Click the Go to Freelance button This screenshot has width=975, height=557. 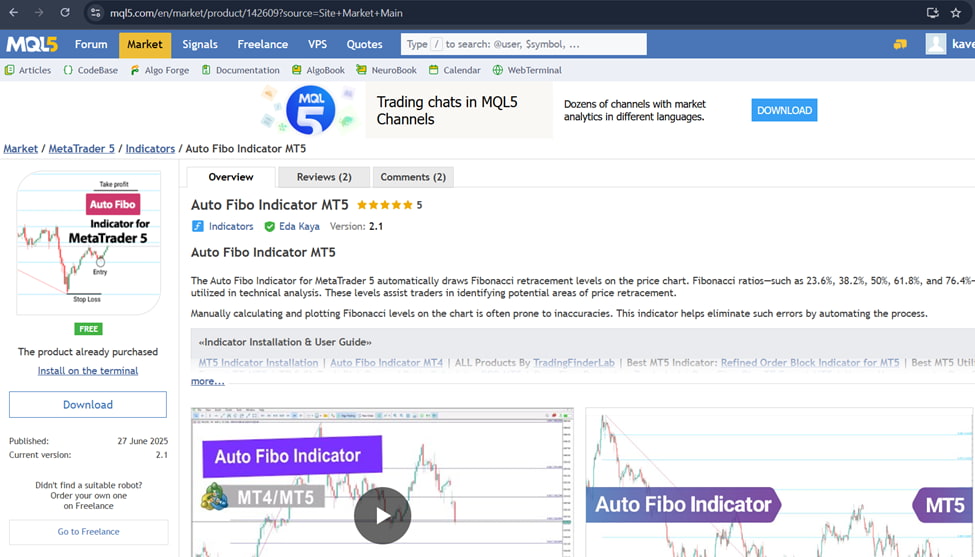tap(88, 532)
